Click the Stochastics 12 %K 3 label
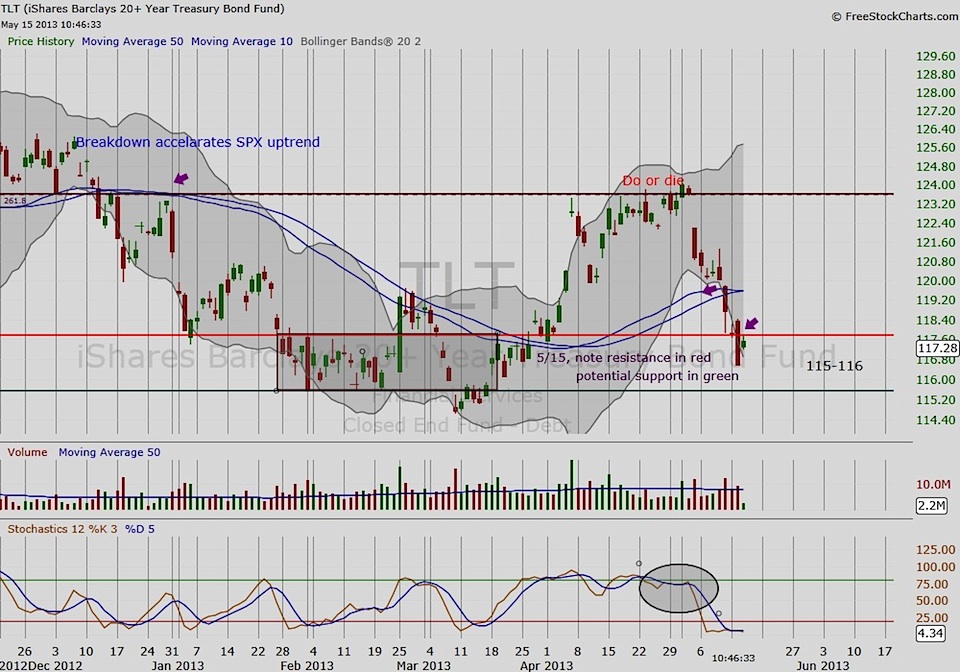This screenshot has width=960, height=672. (62, 529)
